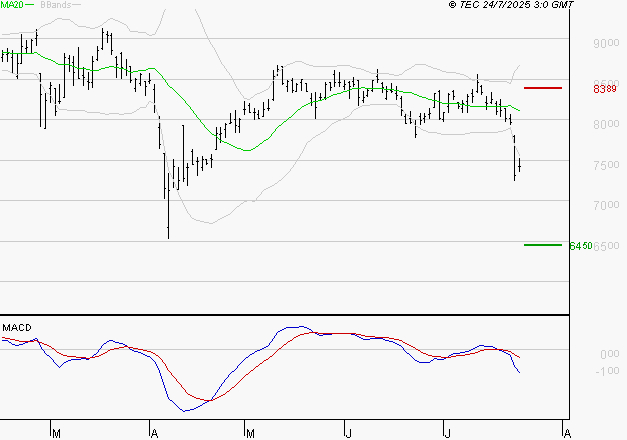Click the MACD panel title

tap(17, 328)
